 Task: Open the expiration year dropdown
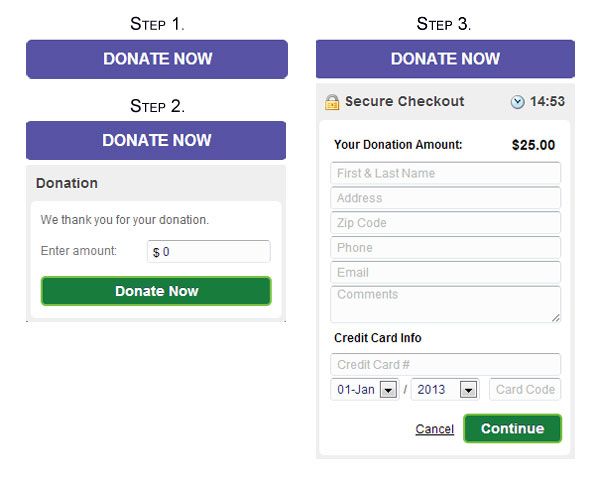coord(468,390)
